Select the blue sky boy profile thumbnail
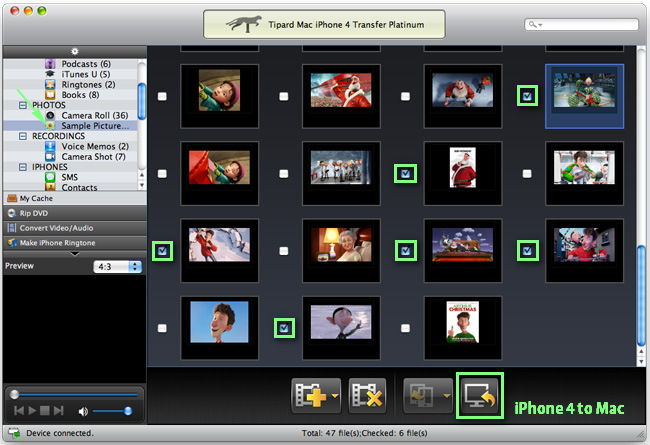 click(219, 328)
